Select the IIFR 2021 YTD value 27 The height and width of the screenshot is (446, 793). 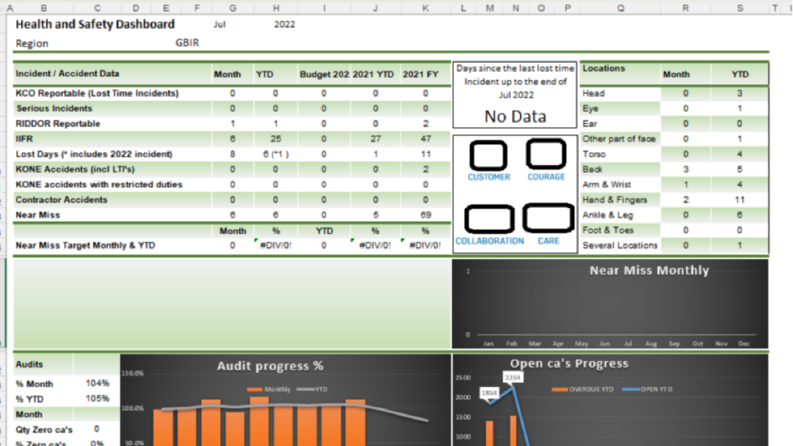pyautogui.click(x=375, y=139)
